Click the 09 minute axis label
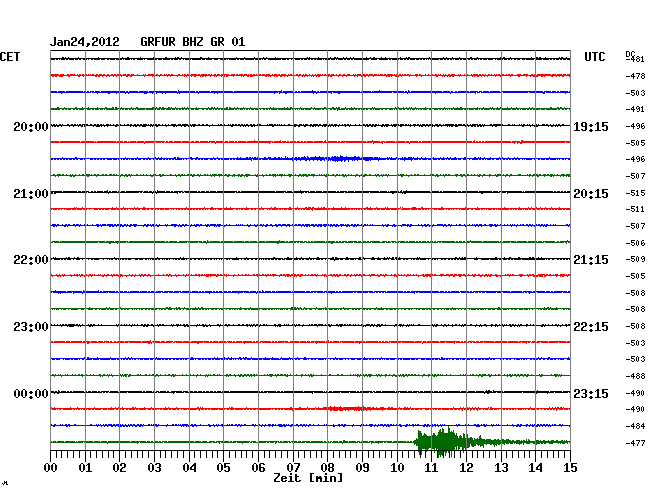Image resolution: width=650 pixels, height=494 pixels. click(362, 467)
